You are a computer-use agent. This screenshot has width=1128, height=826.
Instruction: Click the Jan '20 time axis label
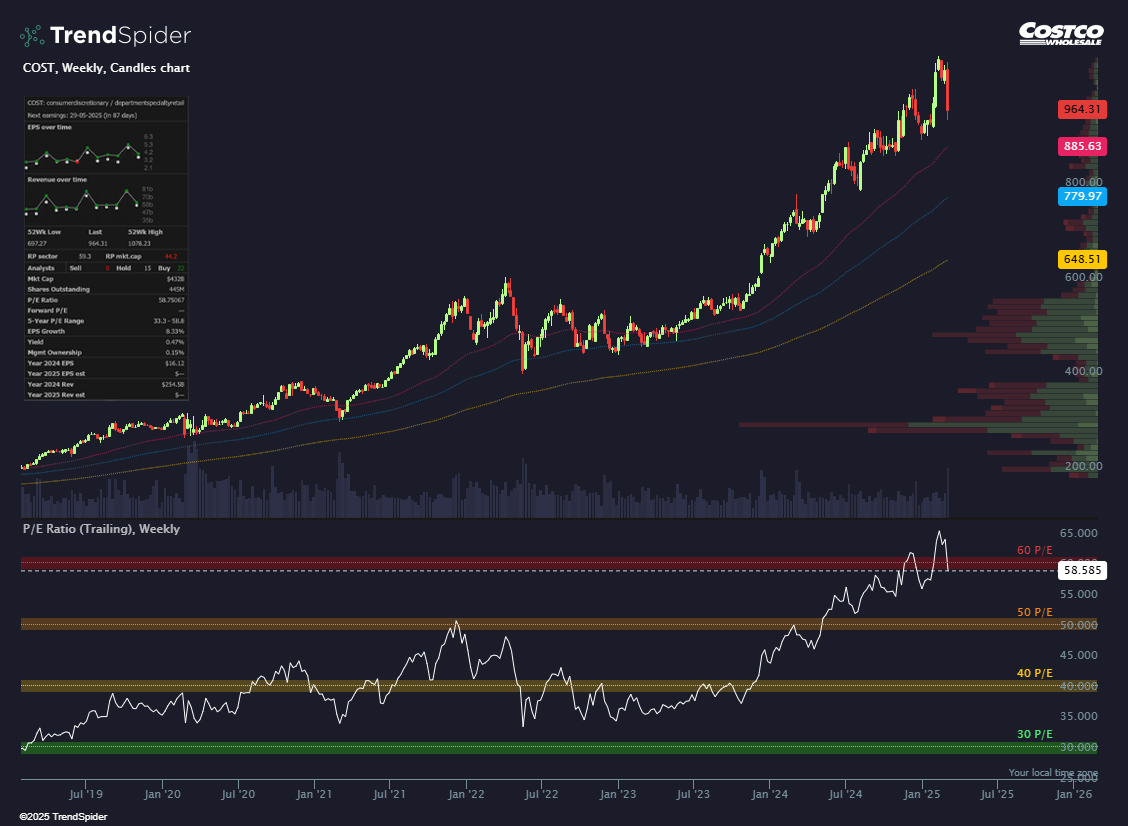pyautogui.click(x=162, y=794)
